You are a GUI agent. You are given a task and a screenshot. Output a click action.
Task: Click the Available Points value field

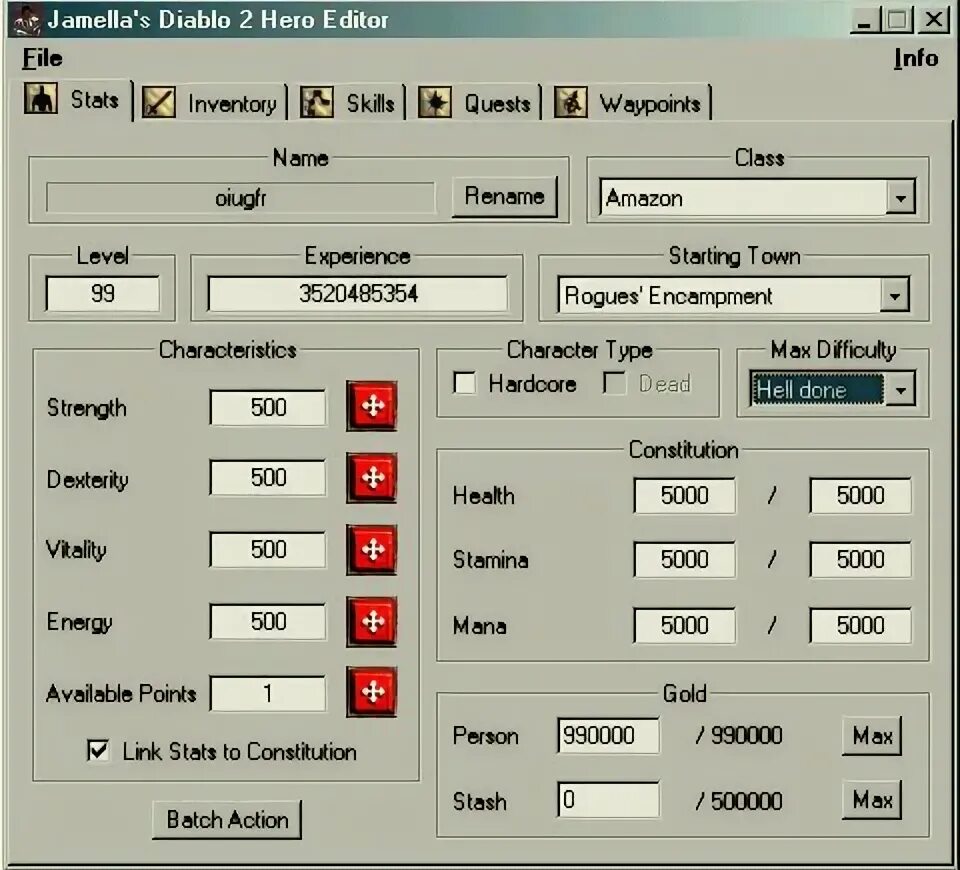pos(268,693)
